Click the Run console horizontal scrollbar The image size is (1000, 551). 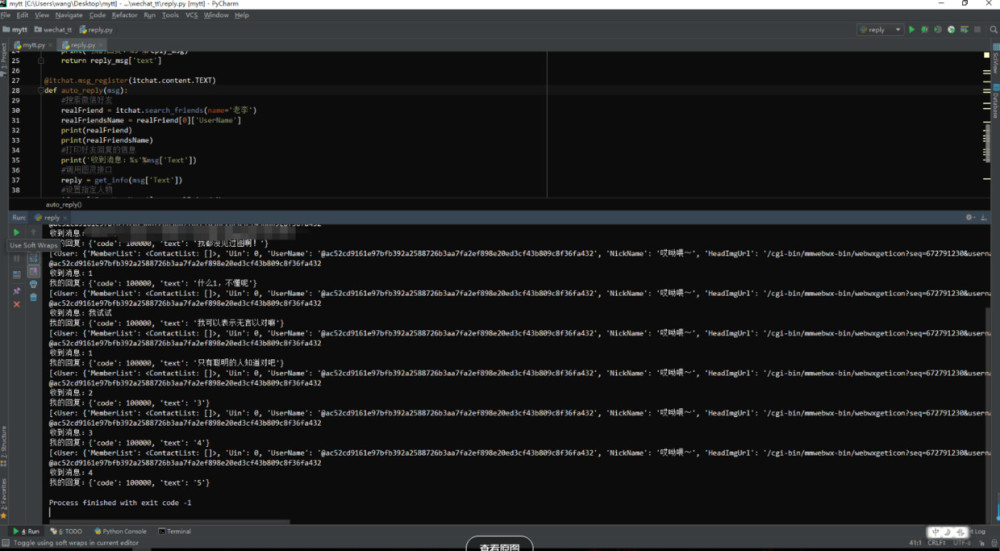coord(169,522)
